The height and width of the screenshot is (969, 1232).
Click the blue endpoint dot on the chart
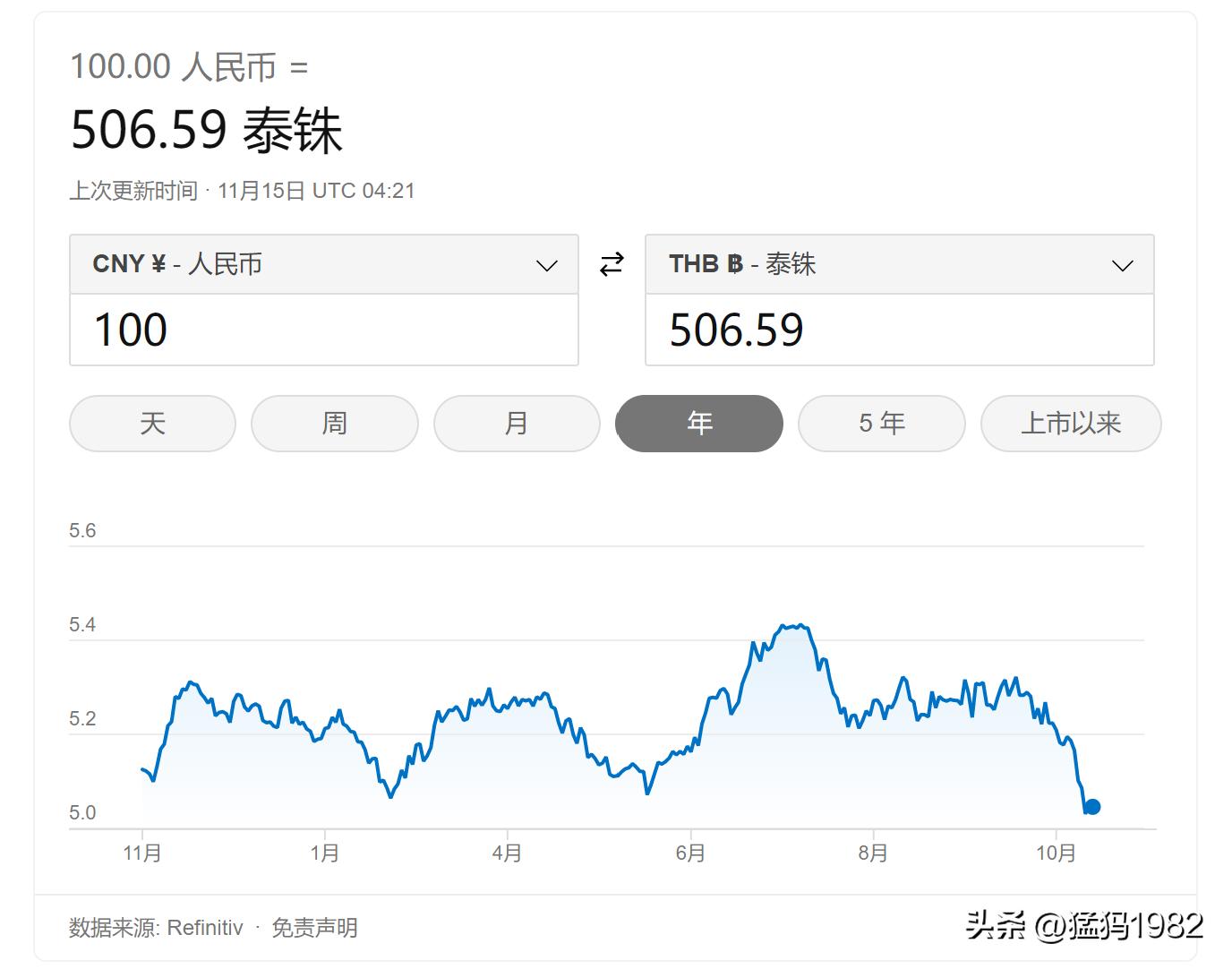1092,807
